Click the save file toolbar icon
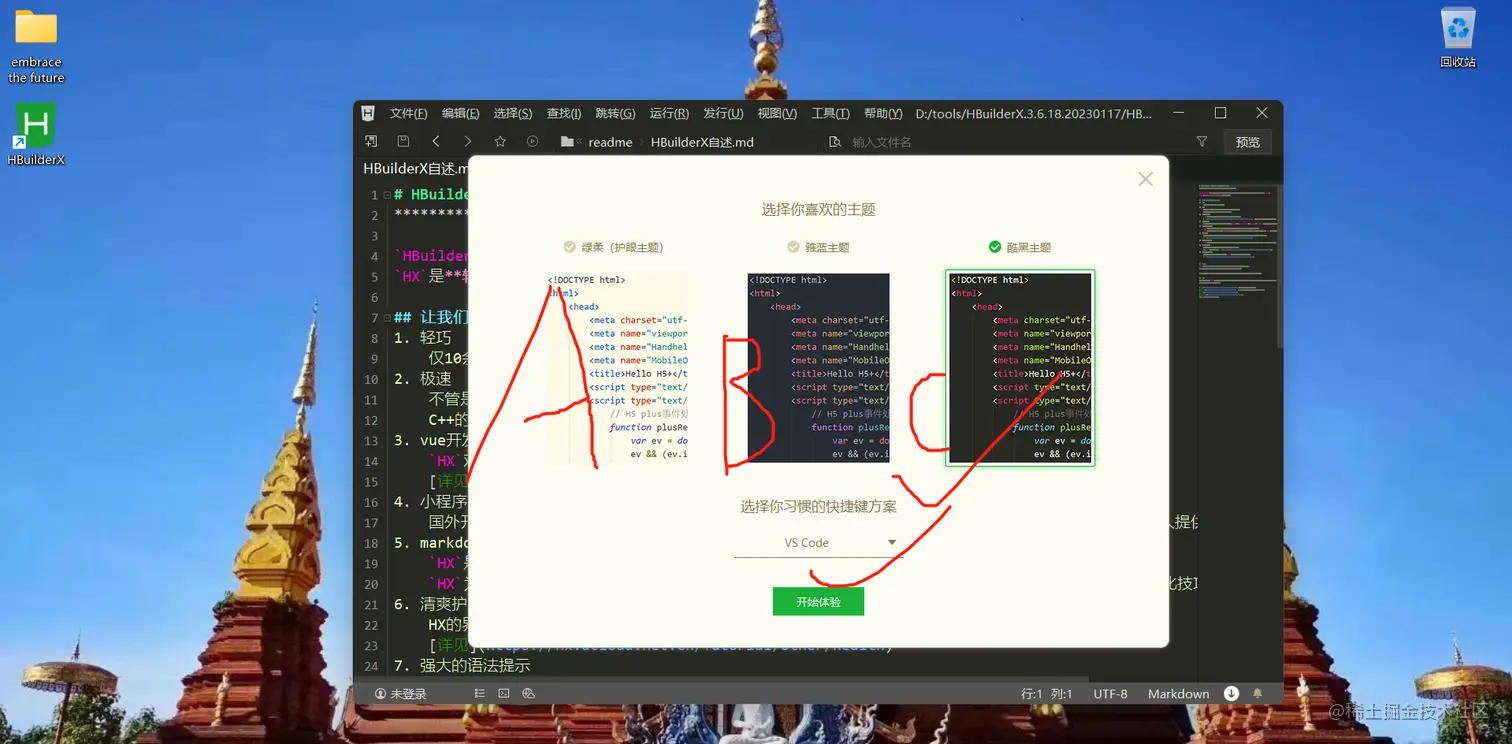This screenshot has width=1512, height=744. click(403, 142)
